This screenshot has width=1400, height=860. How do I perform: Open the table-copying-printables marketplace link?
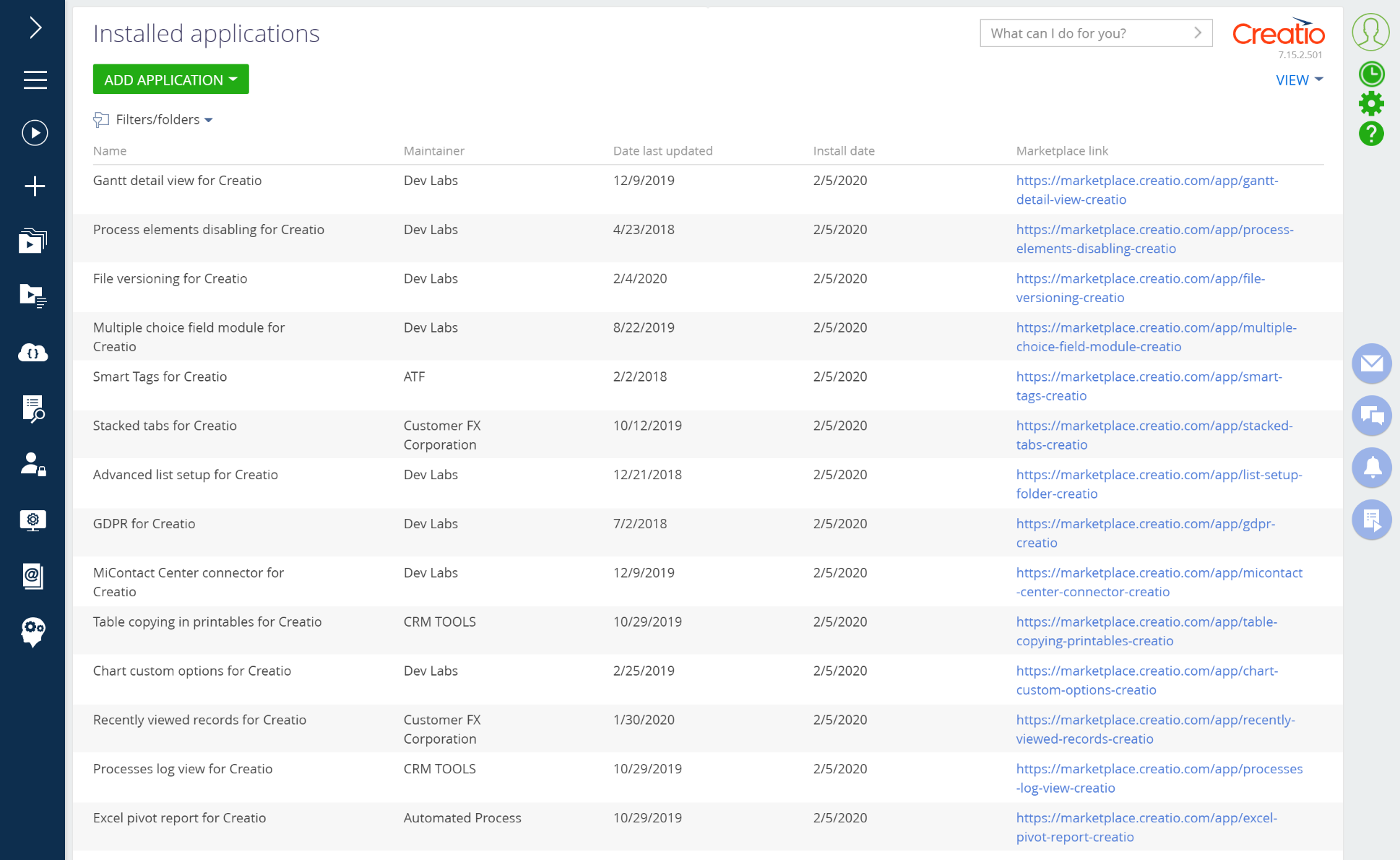pos(1147,632)
